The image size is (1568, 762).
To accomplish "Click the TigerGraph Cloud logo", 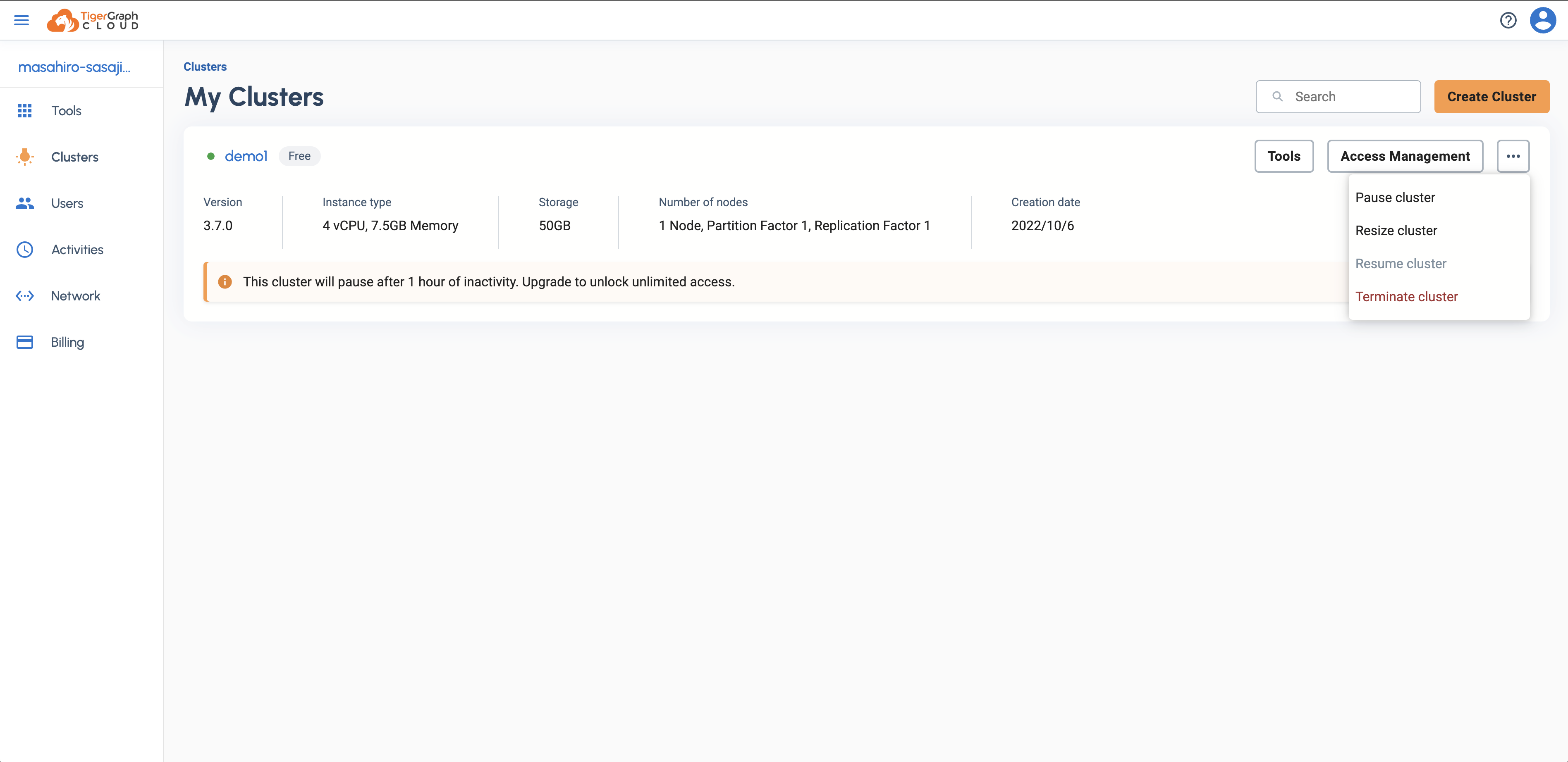I will [x=93, y=20].
